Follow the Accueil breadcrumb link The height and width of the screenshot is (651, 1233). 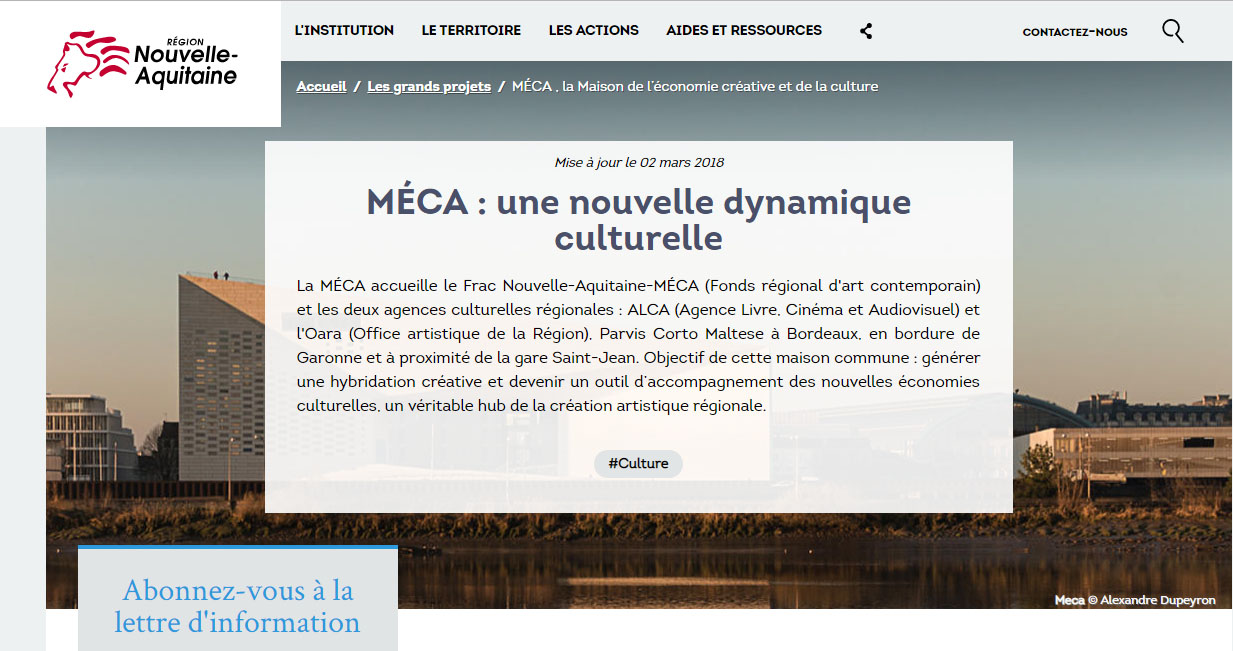(321, 87)
